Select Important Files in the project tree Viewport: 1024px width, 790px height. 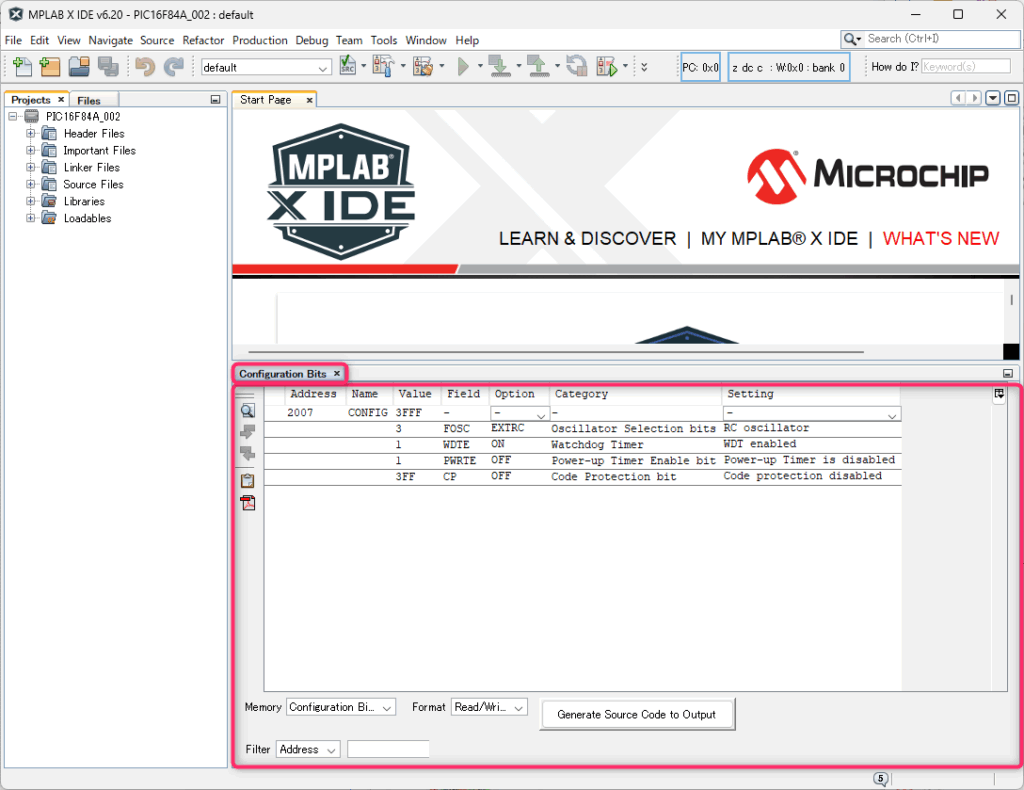pos(99,150)
